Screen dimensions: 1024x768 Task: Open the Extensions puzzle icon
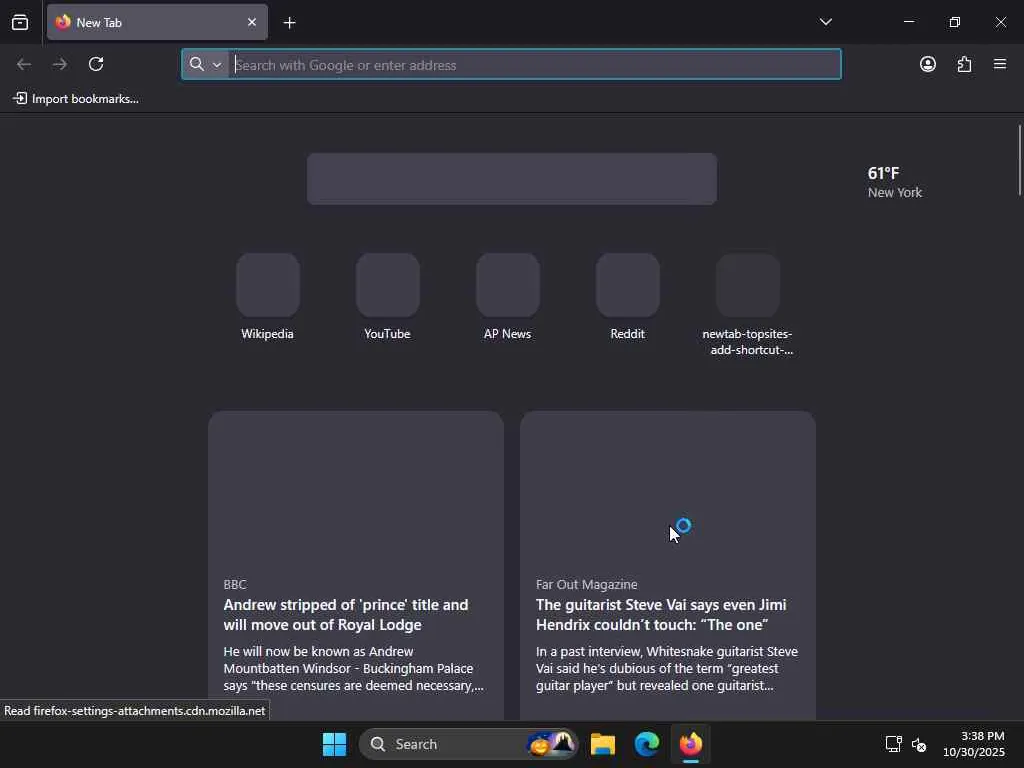pyautogui.click(x=964, y=64)
